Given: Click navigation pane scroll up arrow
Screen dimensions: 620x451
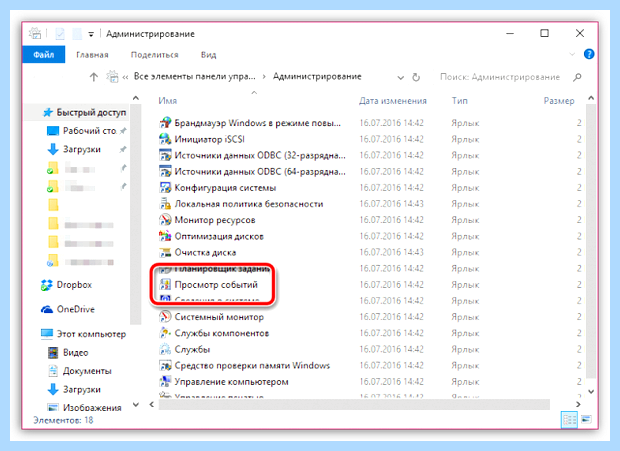Looking at the screenshot, I should (136, 97).
